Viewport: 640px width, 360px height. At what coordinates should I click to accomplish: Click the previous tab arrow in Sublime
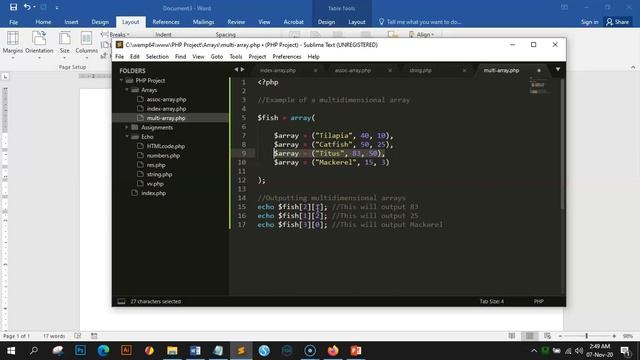point(236,70)
